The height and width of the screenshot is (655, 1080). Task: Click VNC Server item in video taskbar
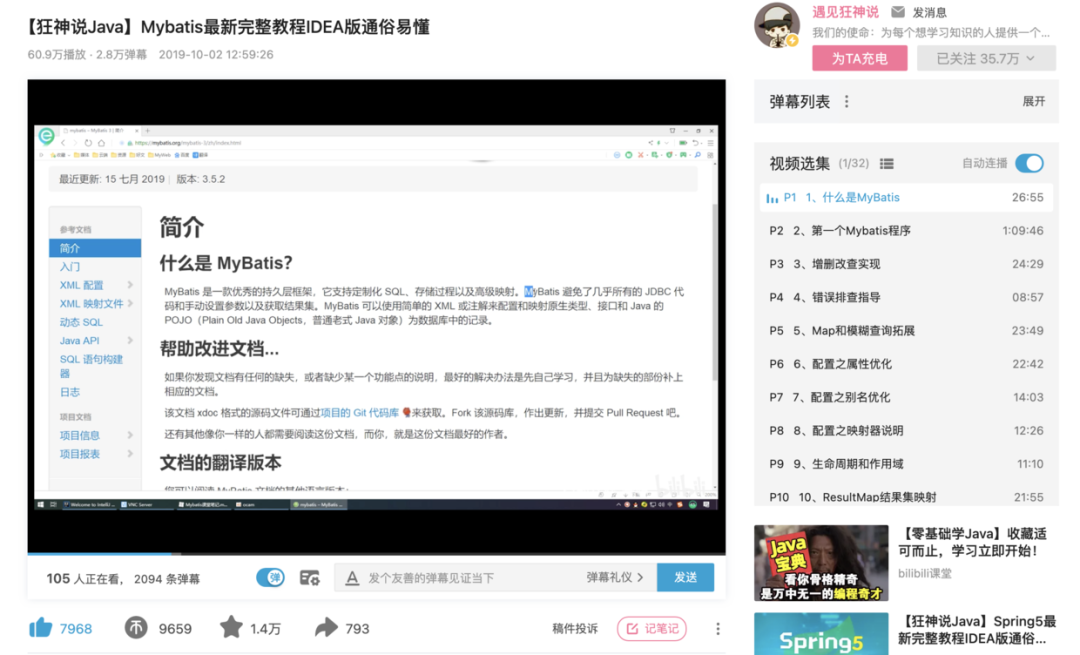coord(146,504)
